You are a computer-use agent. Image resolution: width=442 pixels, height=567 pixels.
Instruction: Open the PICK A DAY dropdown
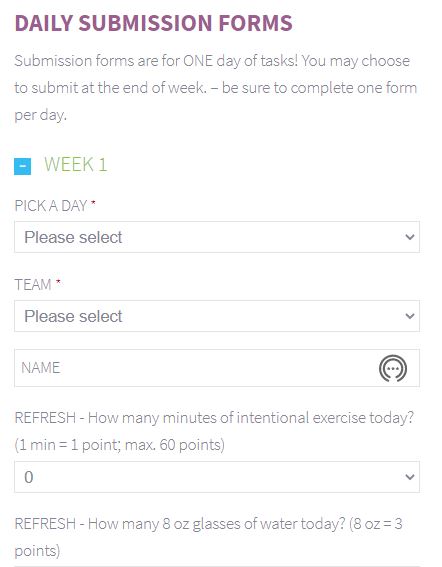coord(217,237)
